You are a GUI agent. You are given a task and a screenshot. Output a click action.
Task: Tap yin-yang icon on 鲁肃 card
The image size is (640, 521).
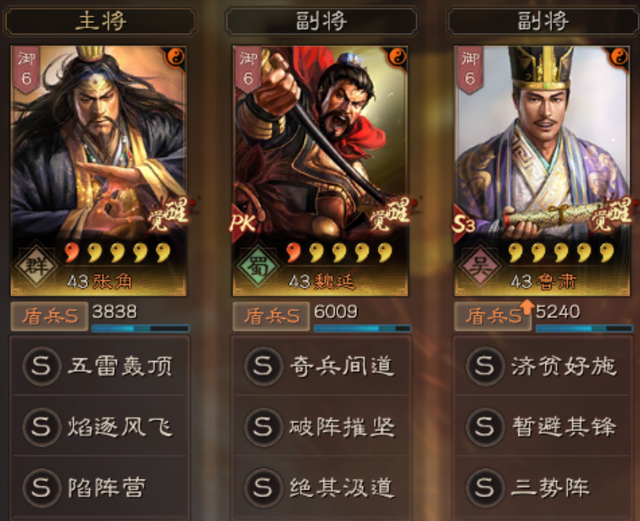coord(619,57)
